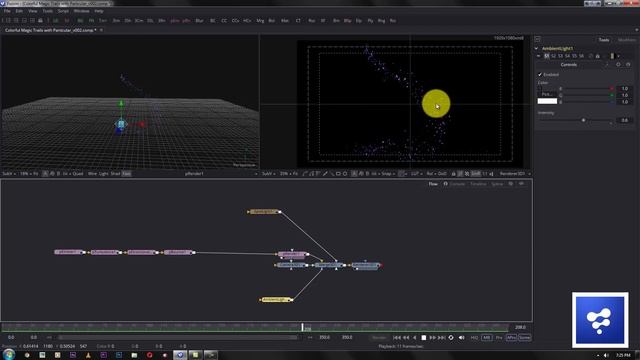Add a particle emitter (pEm) tool
The image size is (640, 360).
(175, 20)
